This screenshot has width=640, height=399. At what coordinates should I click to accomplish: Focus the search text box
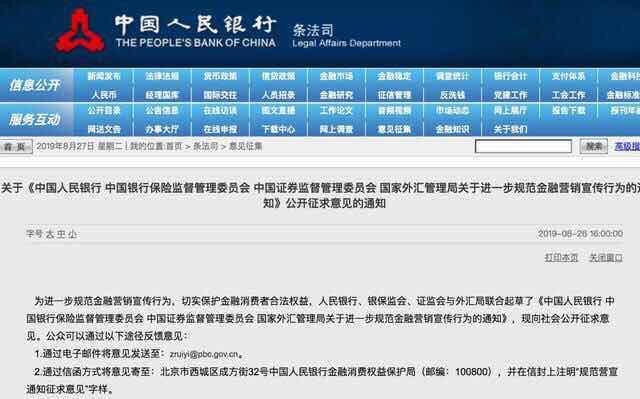pos(523,146)
